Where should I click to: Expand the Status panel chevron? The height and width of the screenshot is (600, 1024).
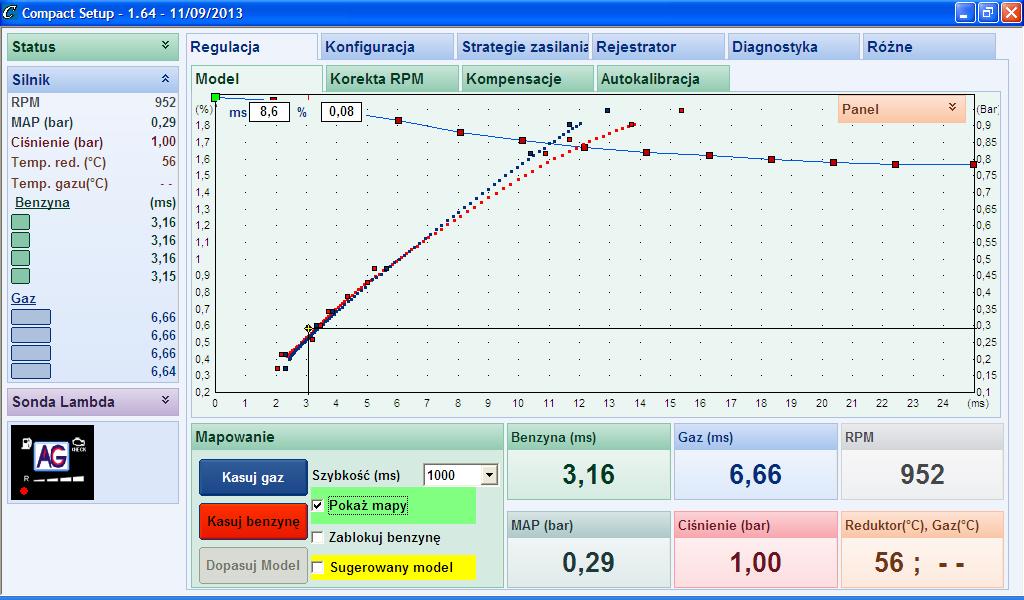tap(165, 45)
